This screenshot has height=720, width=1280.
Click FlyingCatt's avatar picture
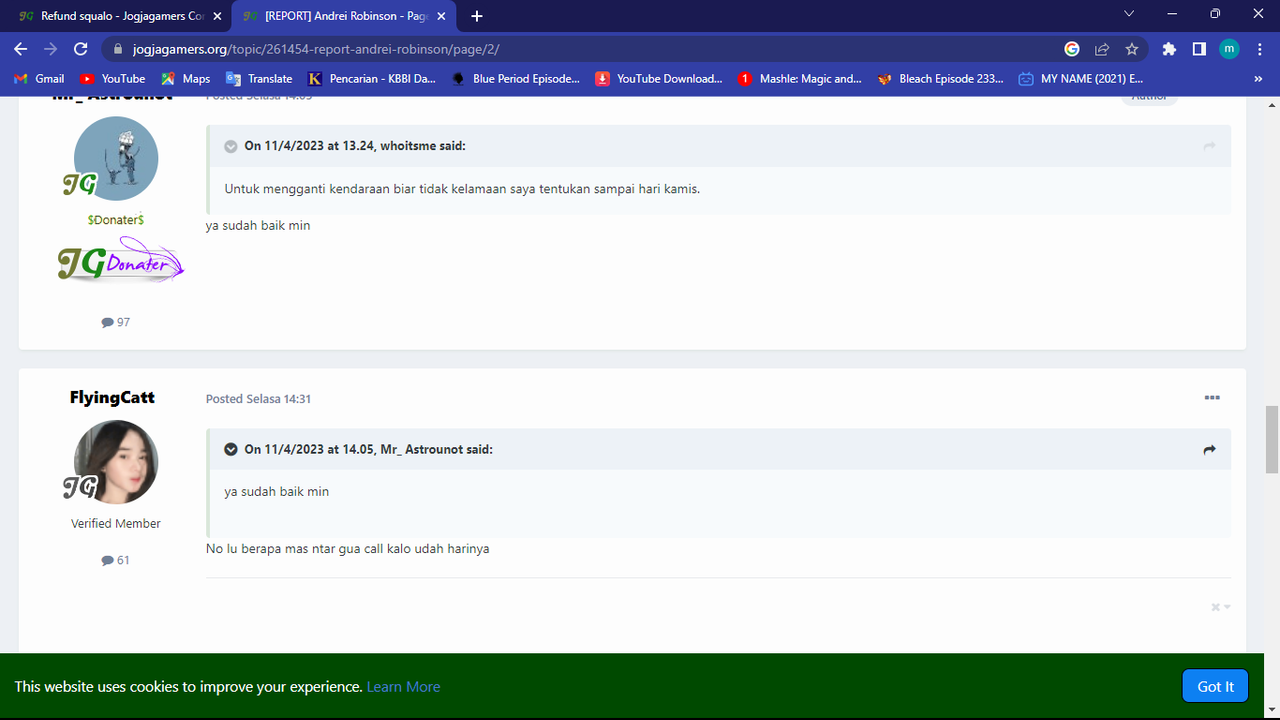(116, 462)
